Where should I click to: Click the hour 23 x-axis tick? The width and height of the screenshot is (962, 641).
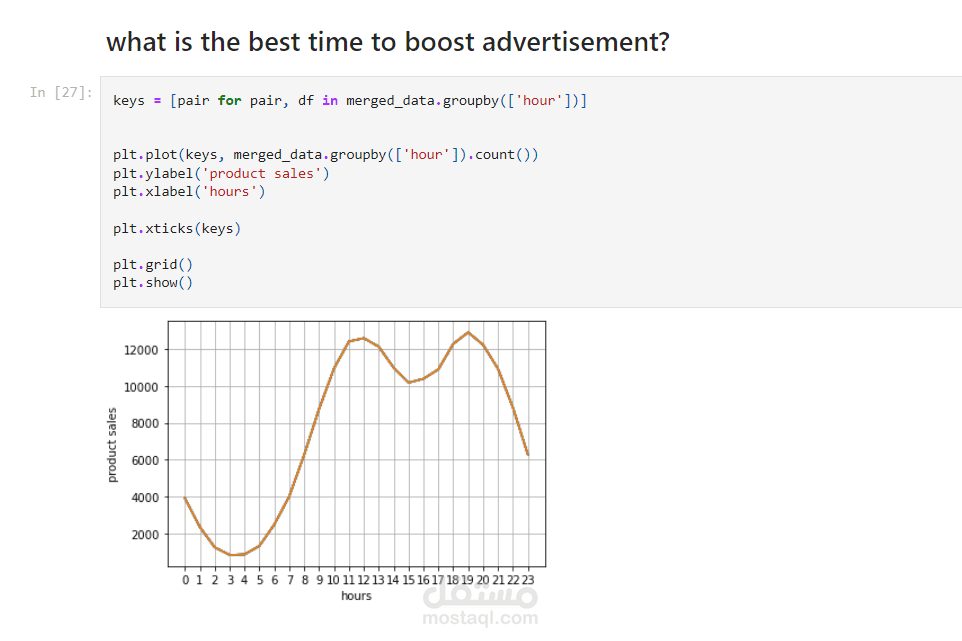[x=527, y=579]
